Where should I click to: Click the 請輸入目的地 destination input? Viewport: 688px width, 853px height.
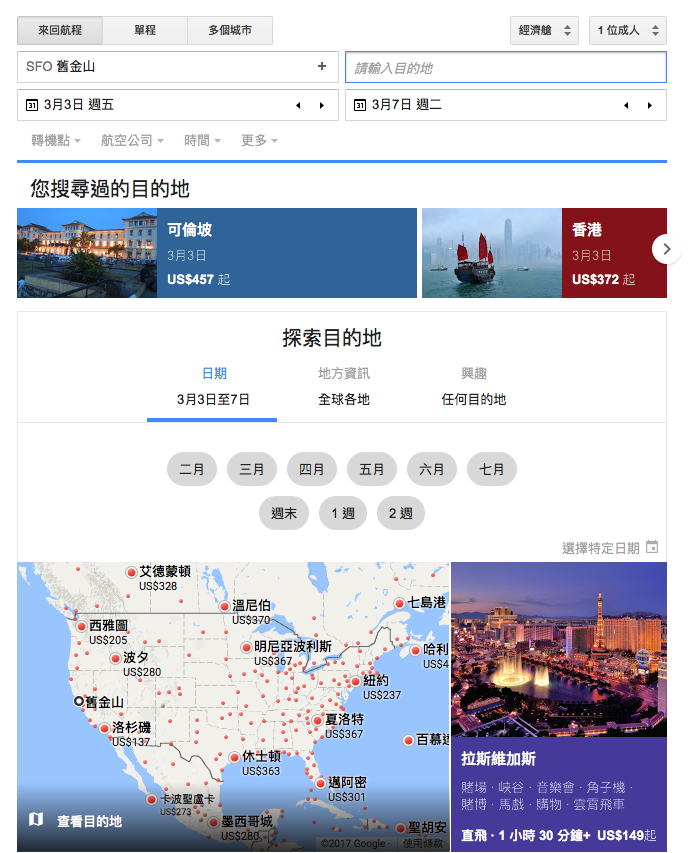click(x=506, y=67)
